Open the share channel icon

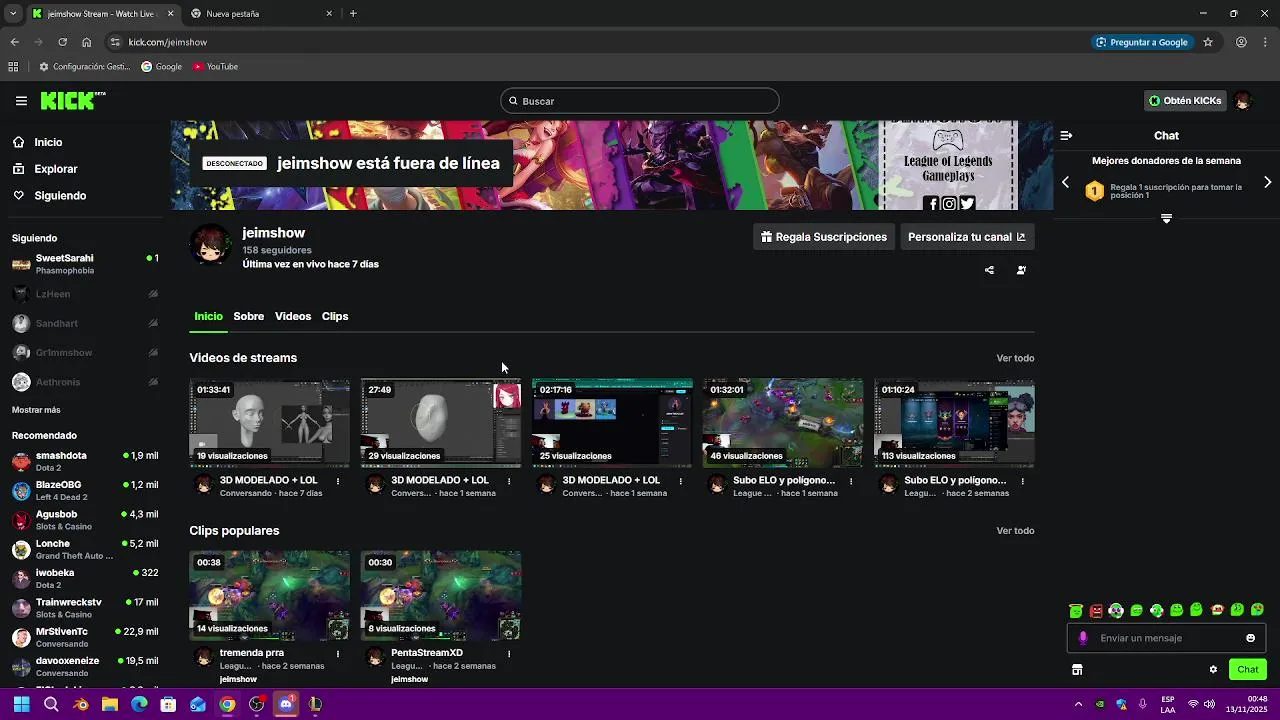pos(989,270)
